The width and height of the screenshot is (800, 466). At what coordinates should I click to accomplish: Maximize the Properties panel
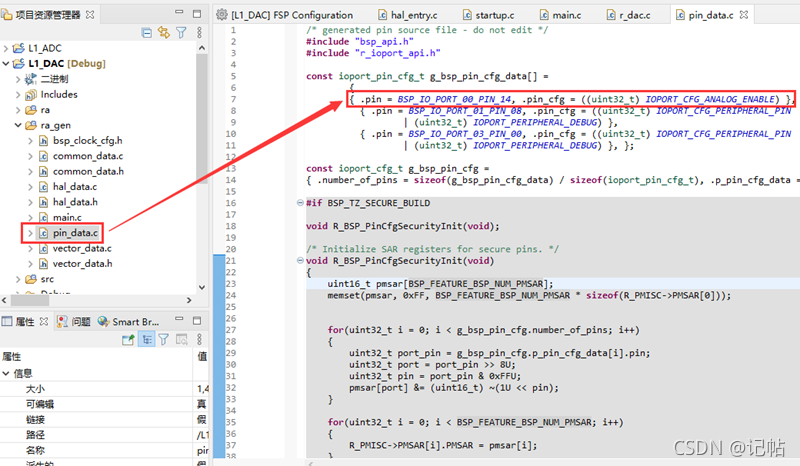coord(197,321)
